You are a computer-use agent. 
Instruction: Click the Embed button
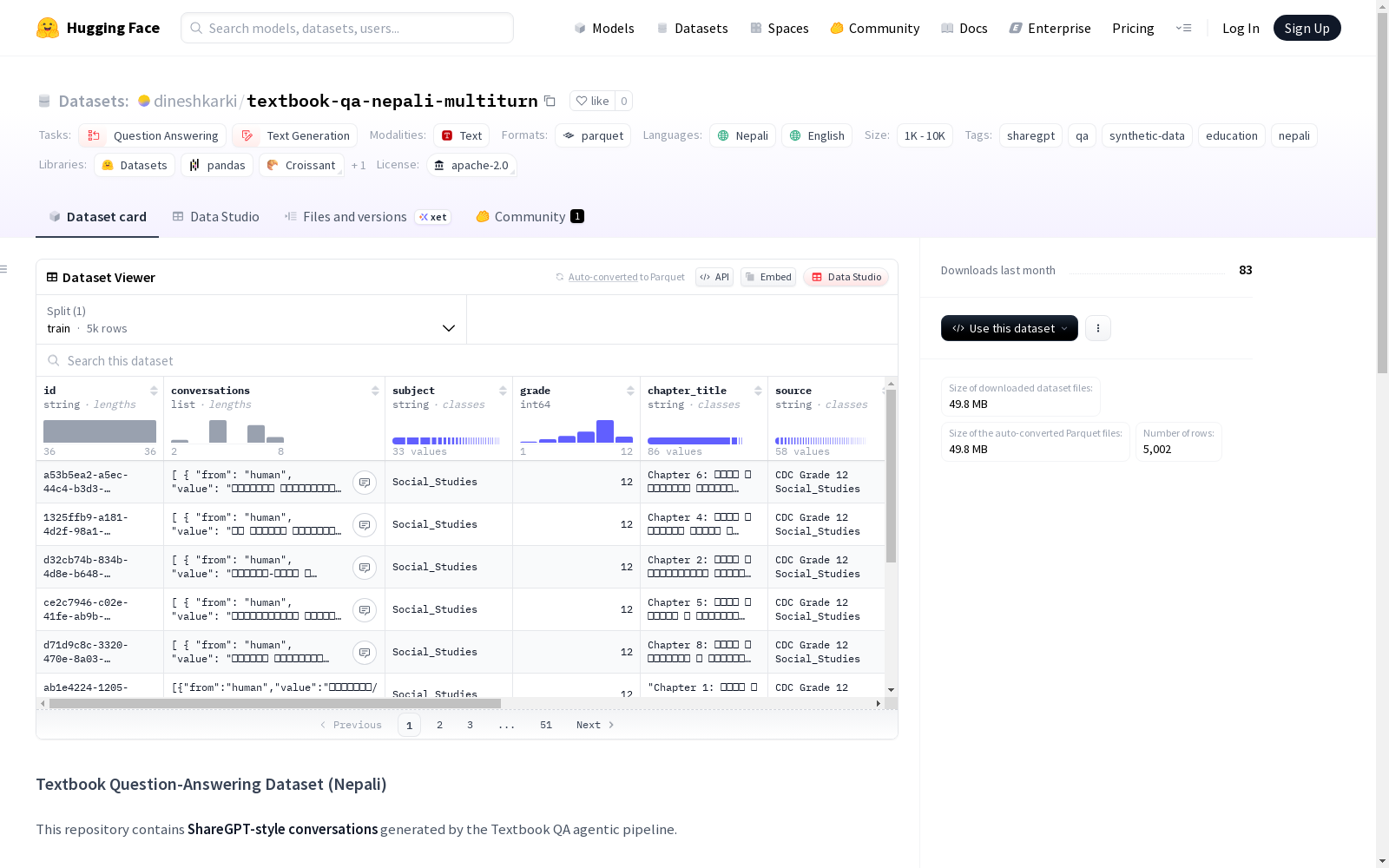click(x=768, y=277)
